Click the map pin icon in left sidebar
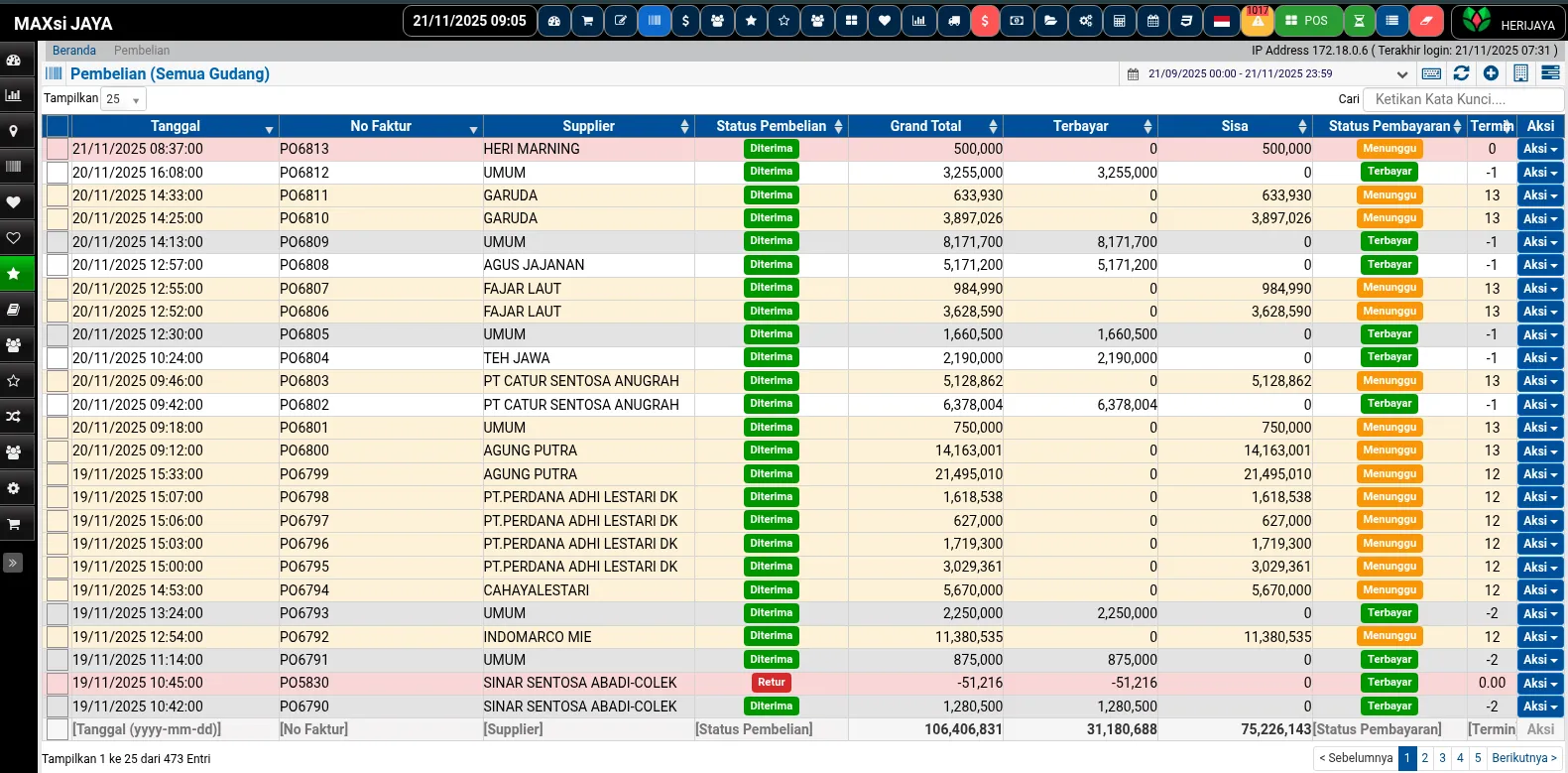Image resolution: width=1568 pixels, height=773 pixels. (14, 131)
